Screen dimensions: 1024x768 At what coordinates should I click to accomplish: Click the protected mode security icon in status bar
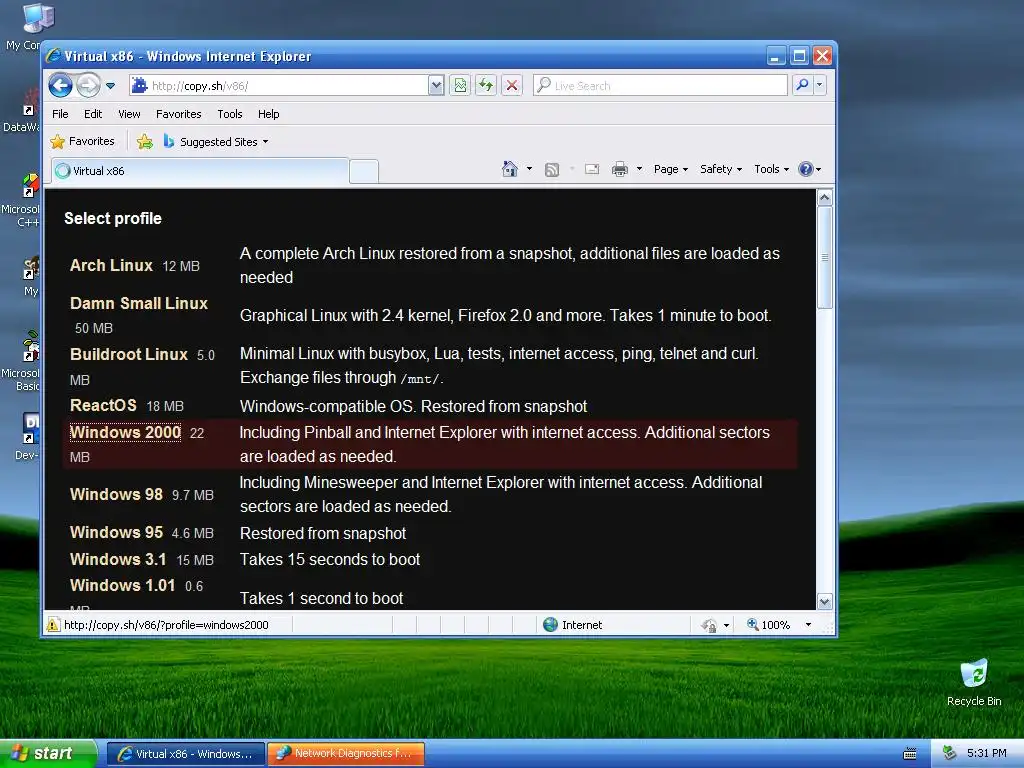pyautogui.click(x=709, y=626)
